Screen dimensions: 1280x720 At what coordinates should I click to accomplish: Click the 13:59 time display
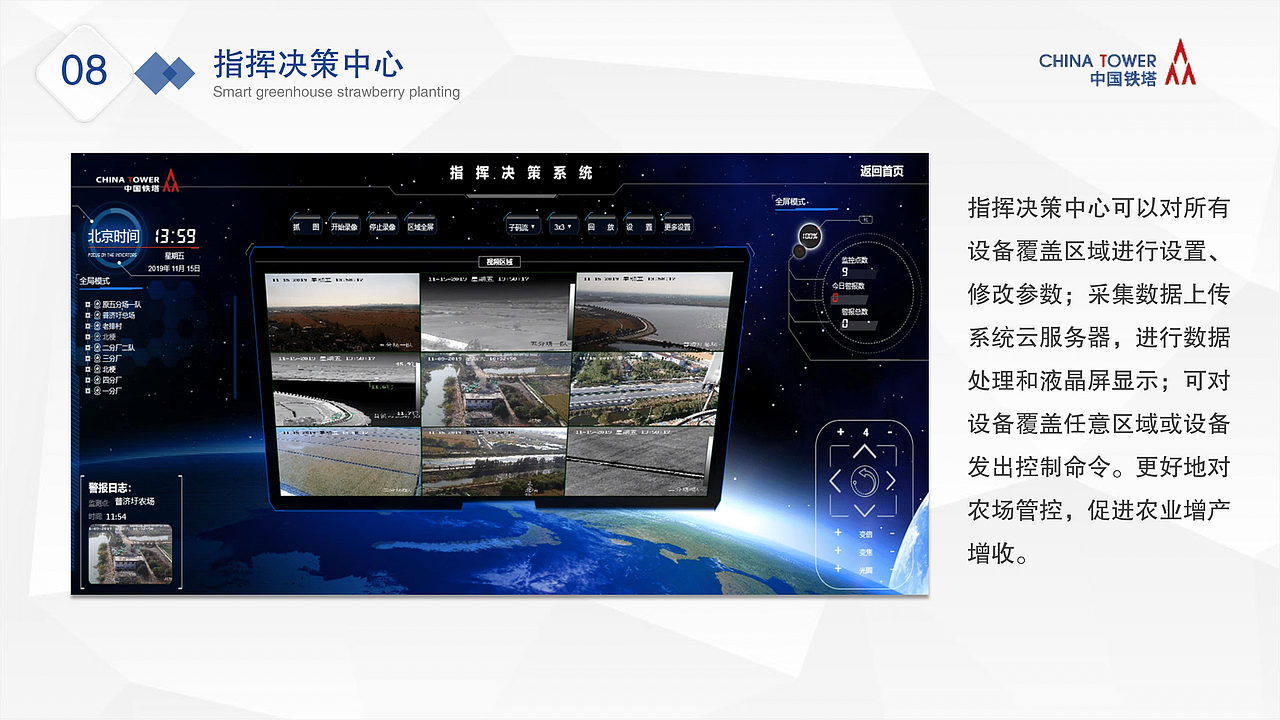pyautogui.click(x=175, y=236)
